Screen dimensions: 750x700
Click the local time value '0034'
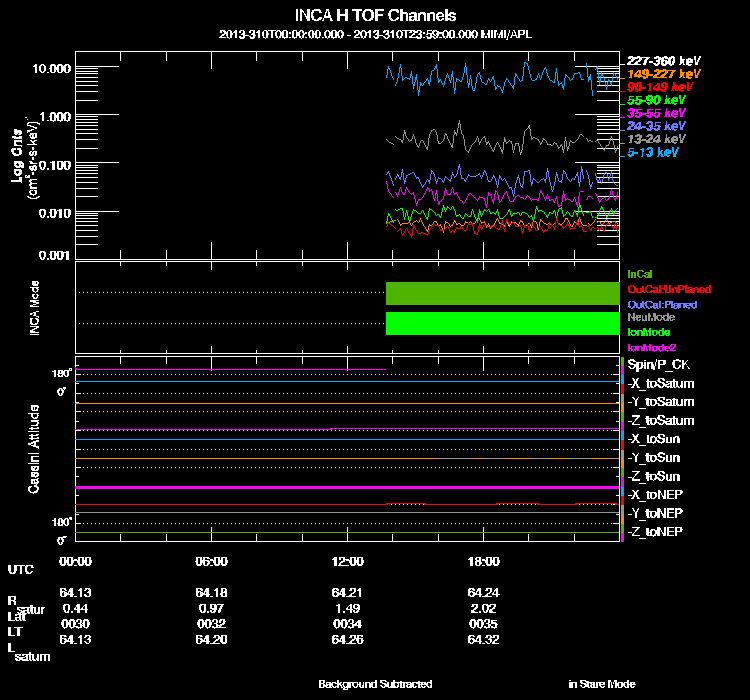click(348, 624)
